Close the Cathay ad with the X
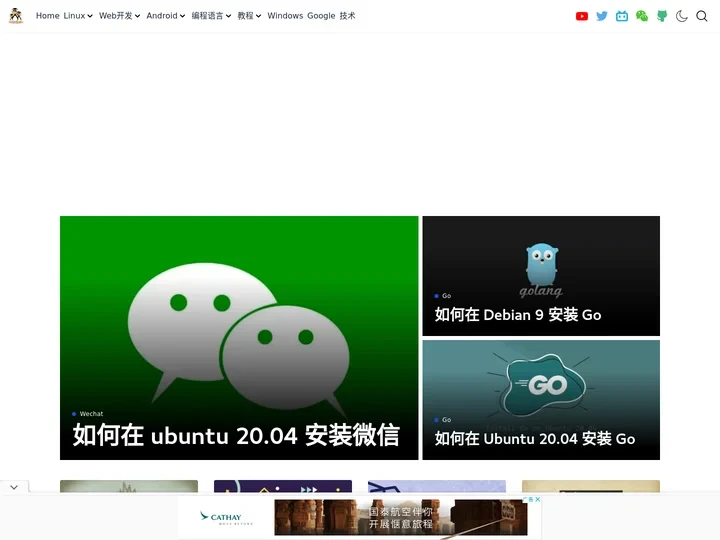 537,499
